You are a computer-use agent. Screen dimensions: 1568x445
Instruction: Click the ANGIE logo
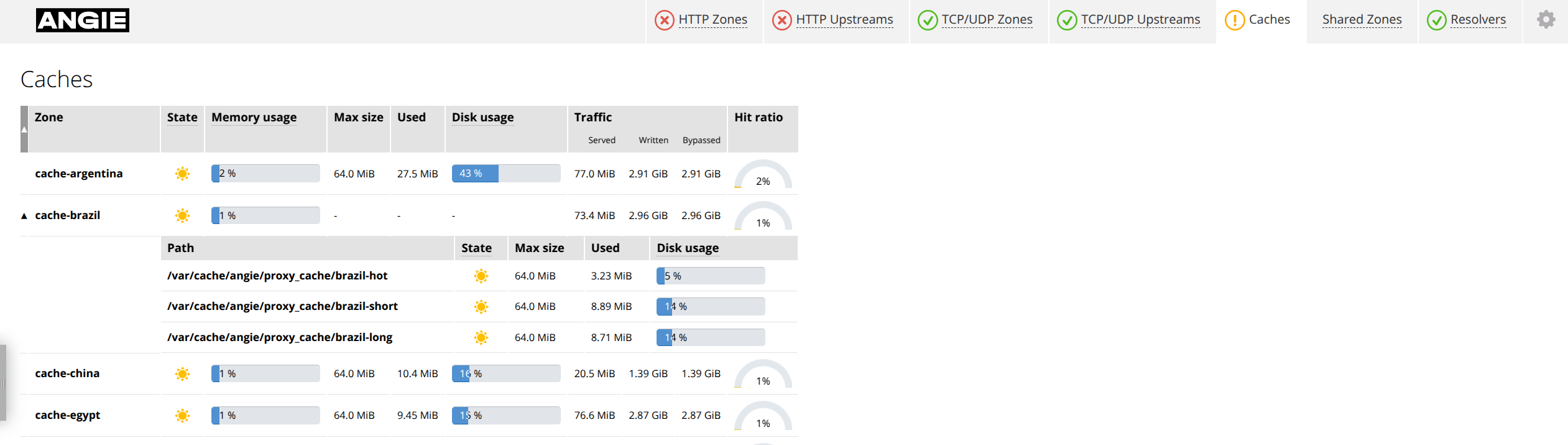pos(83,20)
